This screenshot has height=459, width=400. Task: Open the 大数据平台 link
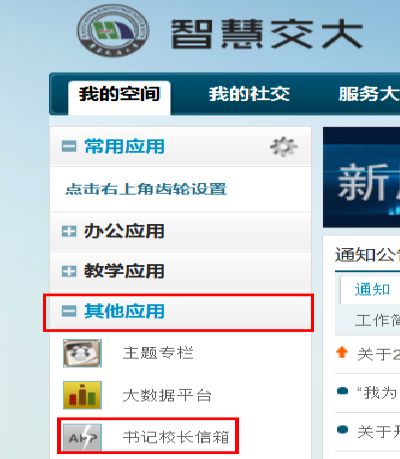(x=167, y=395)
